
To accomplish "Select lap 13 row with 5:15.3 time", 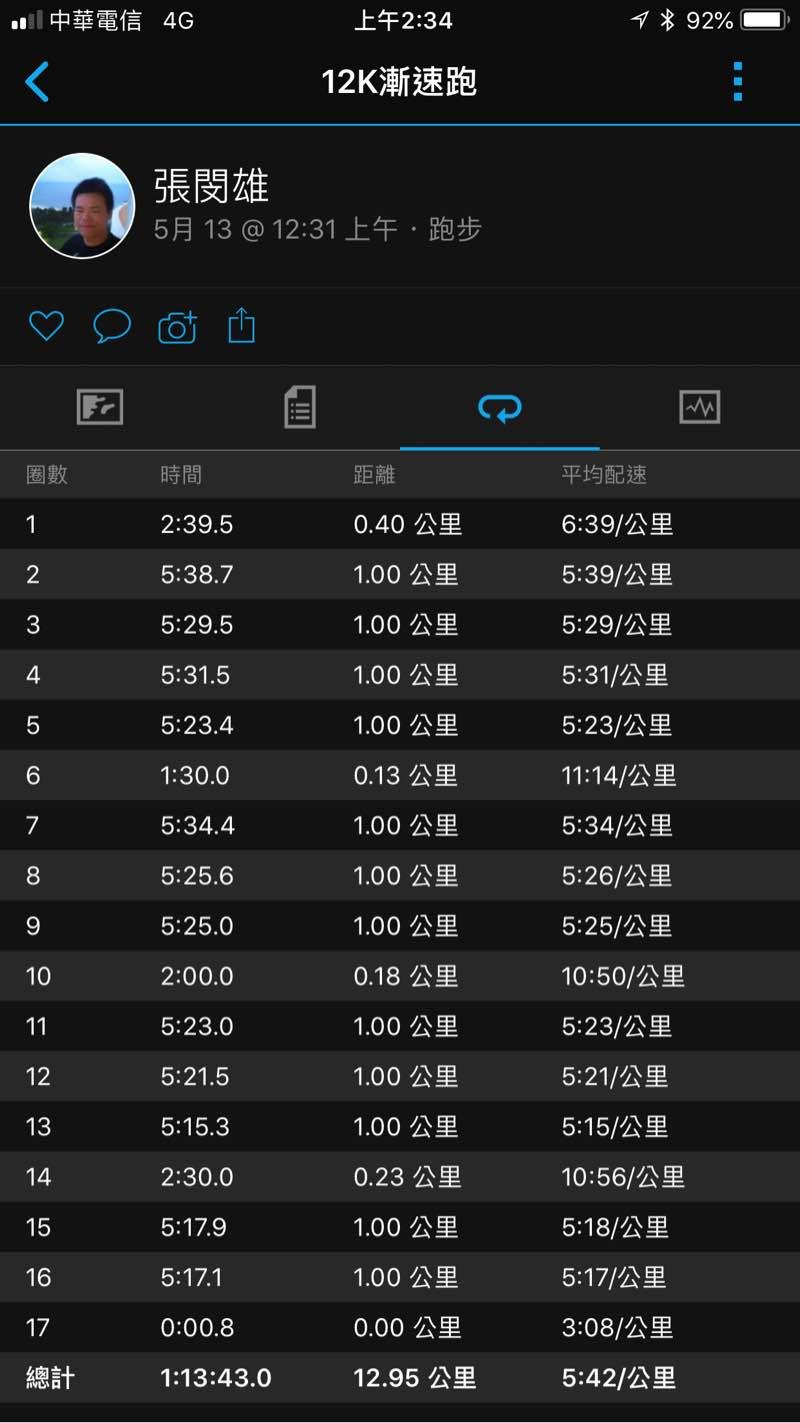I will pyautogui.click(x=400, y=1127).
